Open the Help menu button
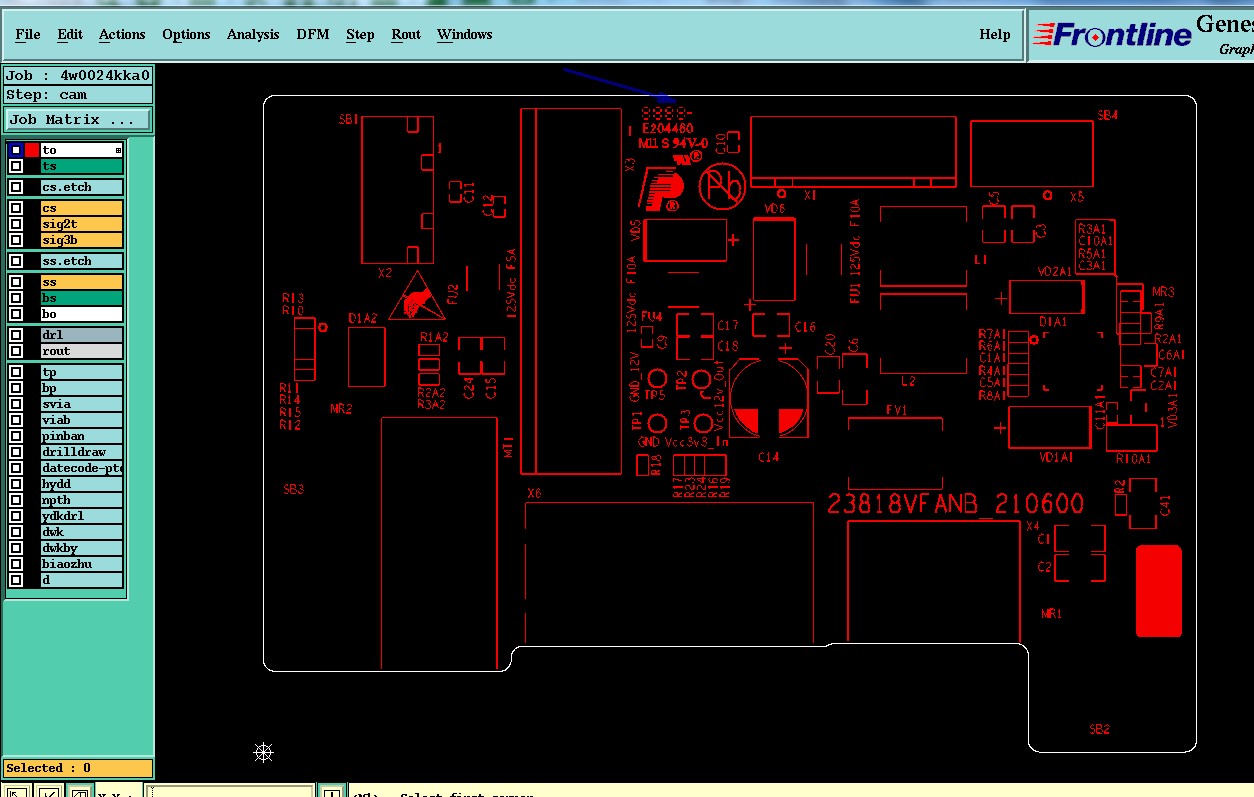This screenshot has width=1254, height=797. click(x=995, y=34)
